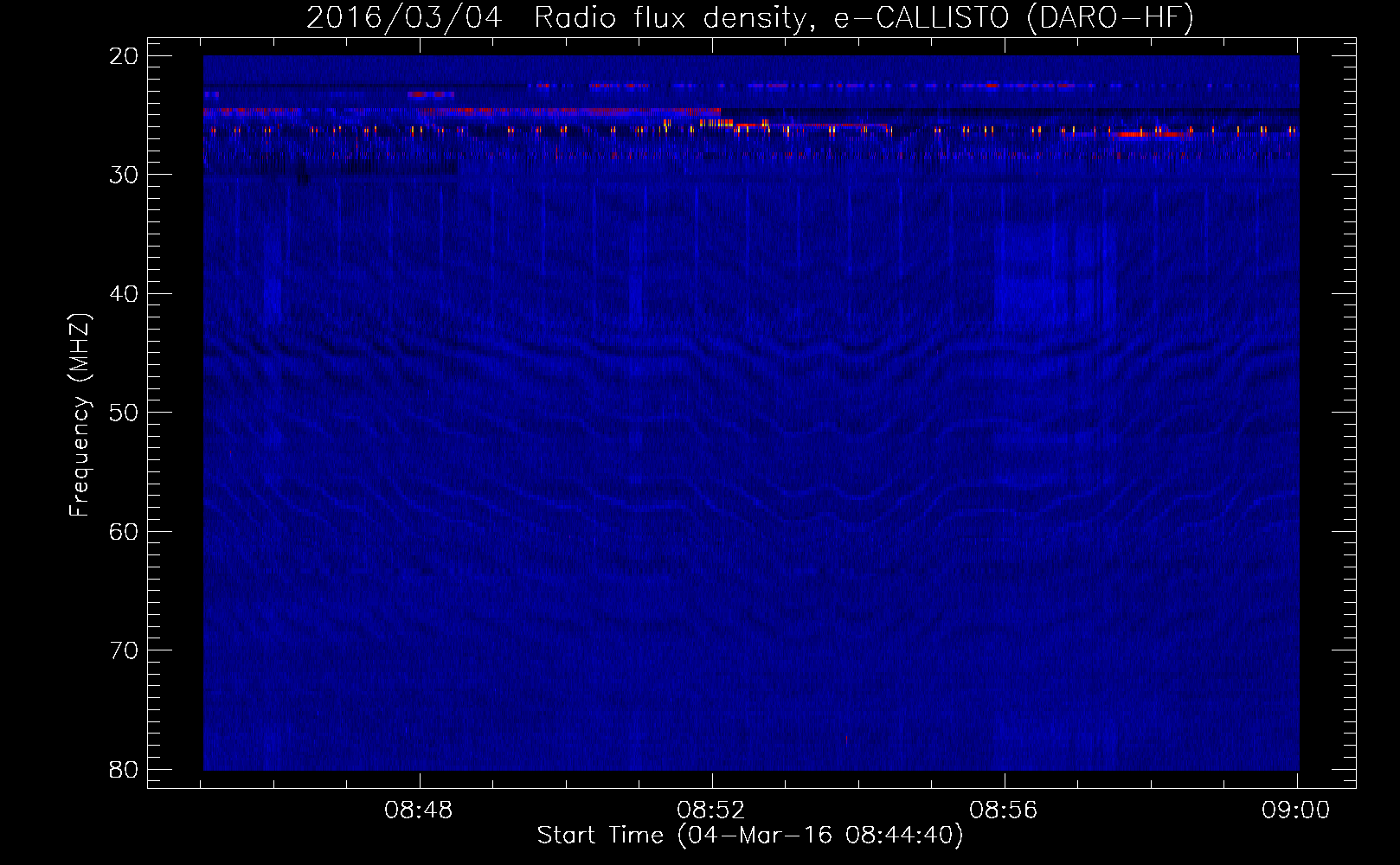Click the 'e-CALLISTO (DARO-HF)' text in title
The height and width of the screenshot is (865, 1400).
pyautogui.click(x=1014, y=17)
